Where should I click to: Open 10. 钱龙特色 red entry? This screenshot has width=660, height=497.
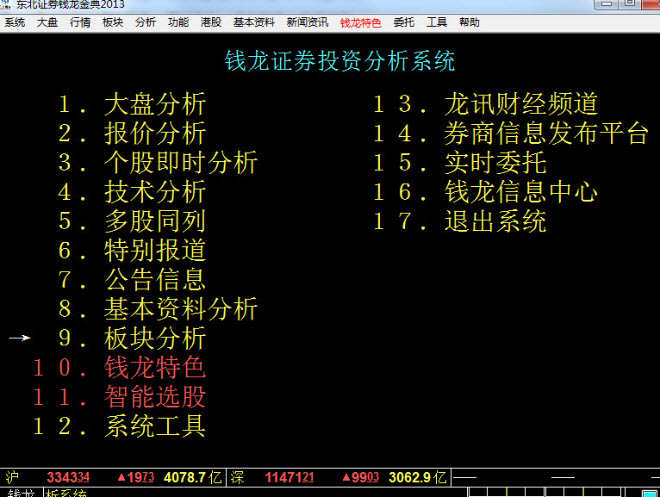[x=120, y=367]
